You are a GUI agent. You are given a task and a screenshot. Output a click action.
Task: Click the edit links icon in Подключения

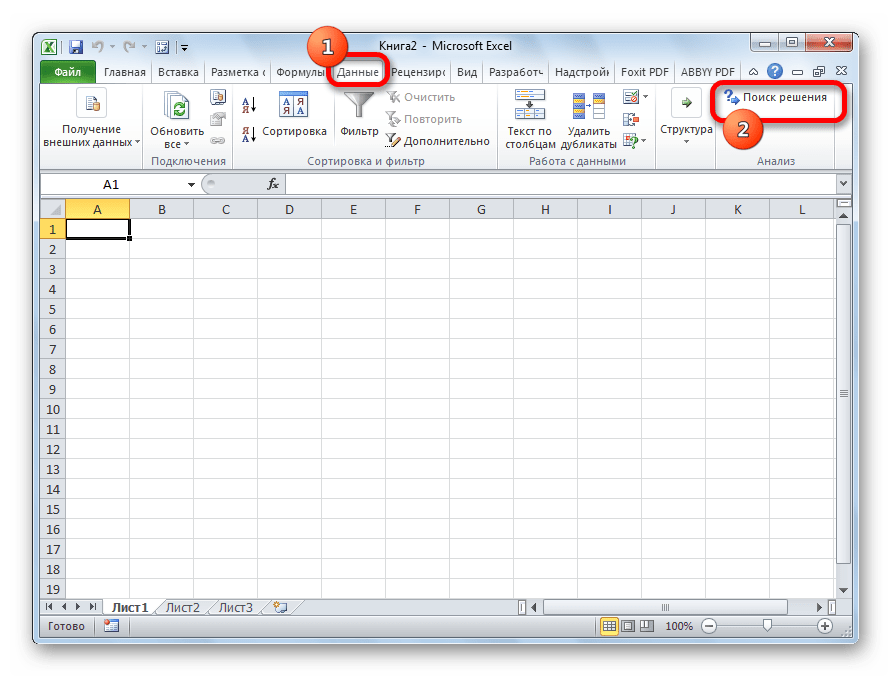coord(218,141)
